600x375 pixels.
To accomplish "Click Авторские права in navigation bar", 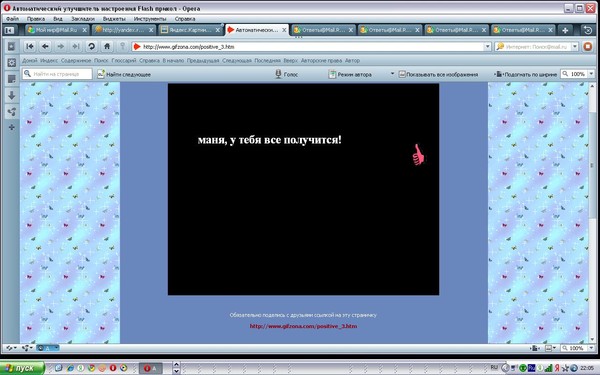I will pyautogui.click(x=321, y=60).
